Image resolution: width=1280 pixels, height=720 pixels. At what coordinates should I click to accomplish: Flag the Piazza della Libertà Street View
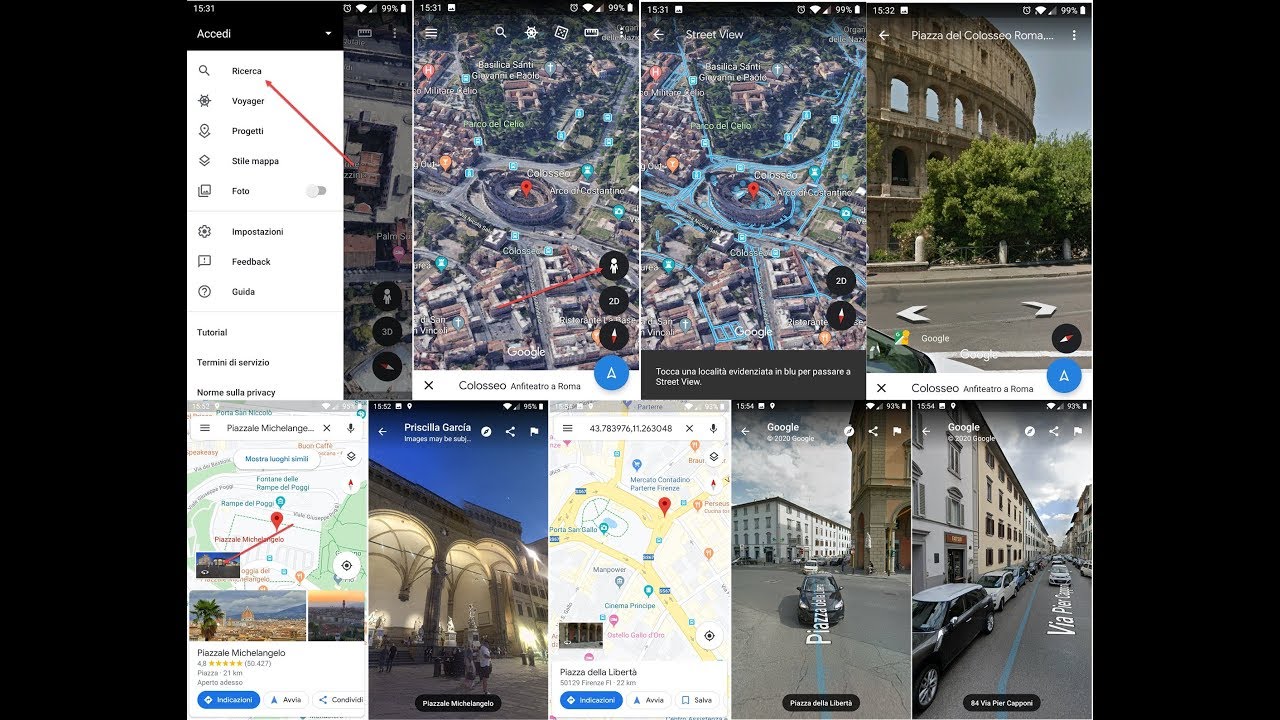[x=897, y=431]
